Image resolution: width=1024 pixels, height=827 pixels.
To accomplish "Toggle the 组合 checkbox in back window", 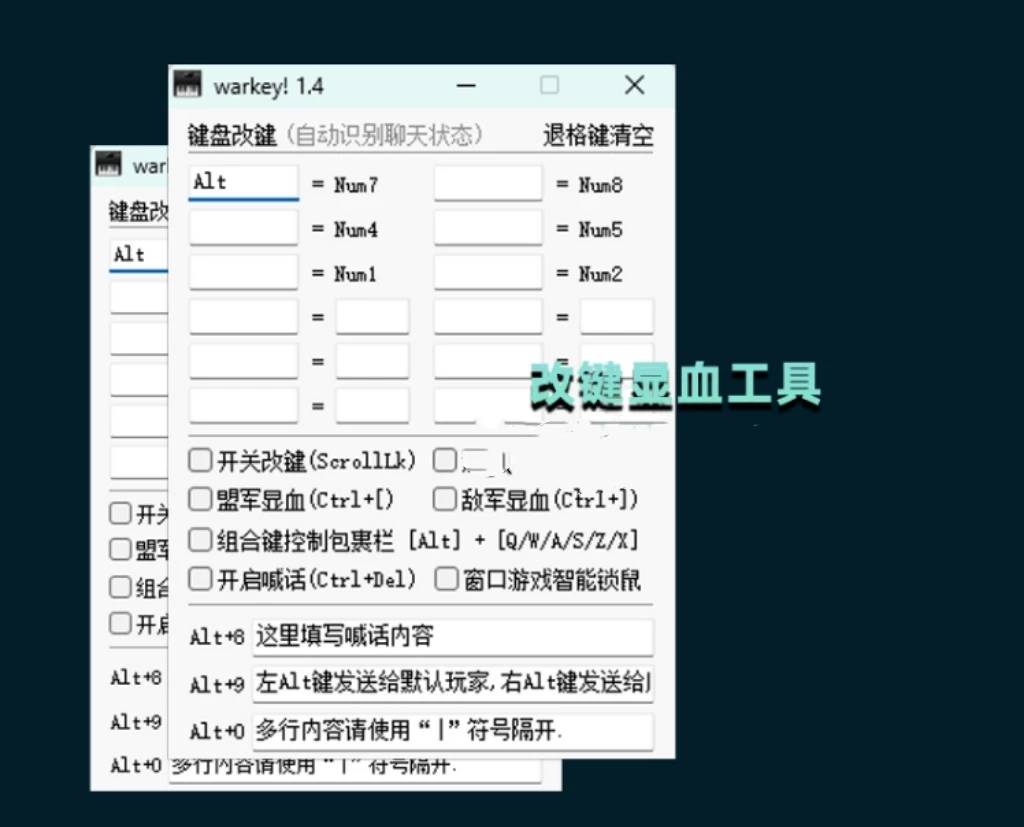I will pyautogui.click(x=120, y=587).
